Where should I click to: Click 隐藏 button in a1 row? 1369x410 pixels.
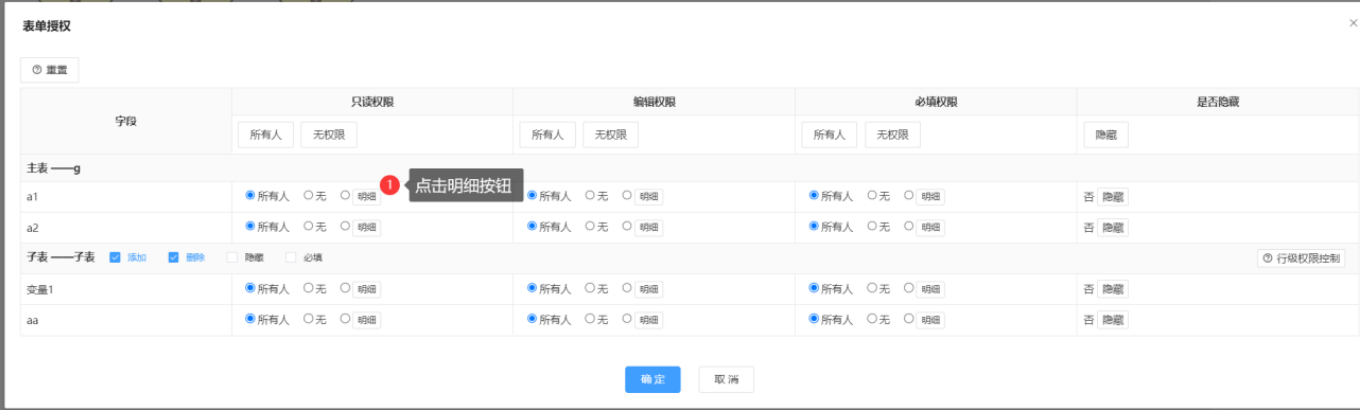(x=1113, y=197)
